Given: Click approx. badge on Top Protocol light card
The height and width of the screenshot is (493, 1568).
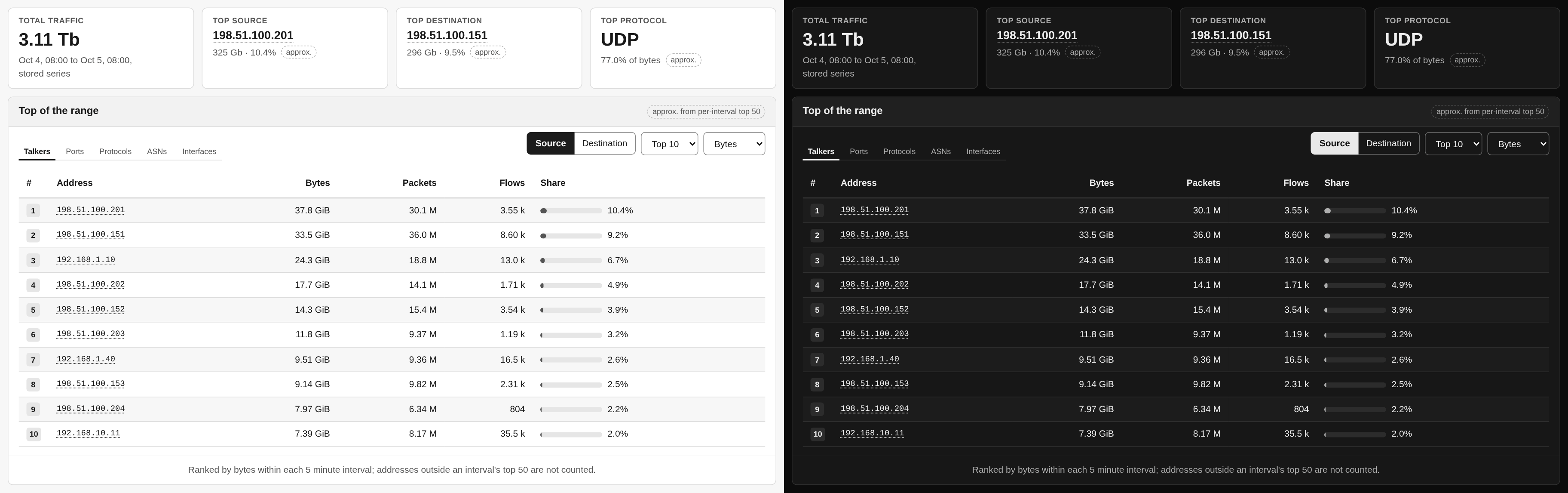Looking at the screenshot, I should point(683,60).
